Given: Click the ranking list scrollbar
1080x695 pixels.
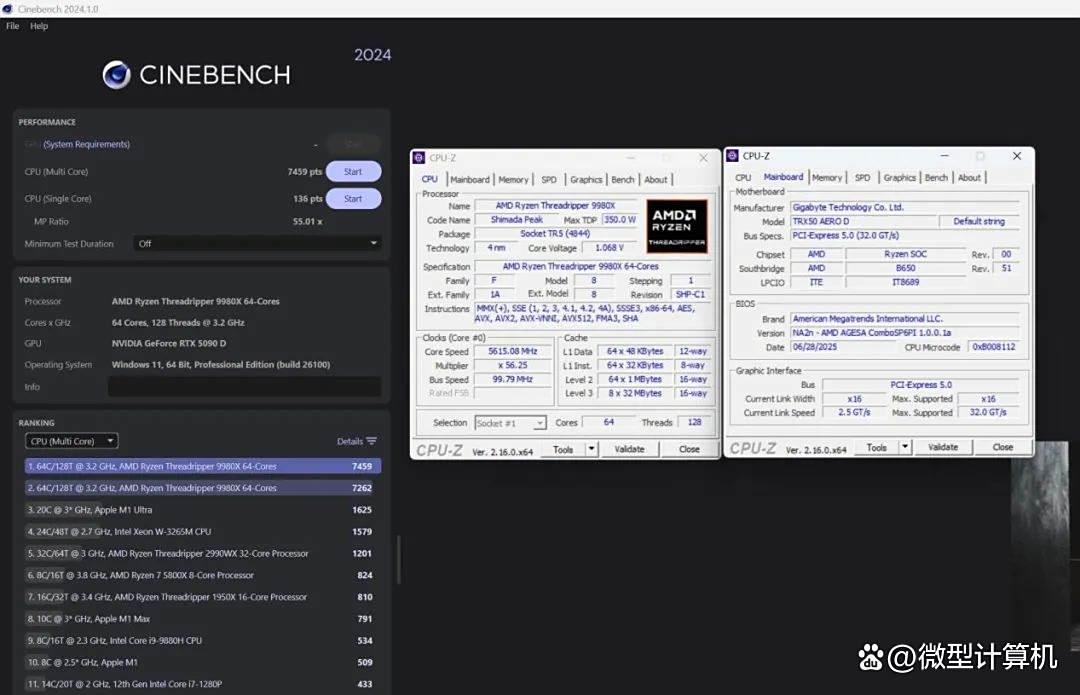Looking at the screenshot, I should (398, 560).
